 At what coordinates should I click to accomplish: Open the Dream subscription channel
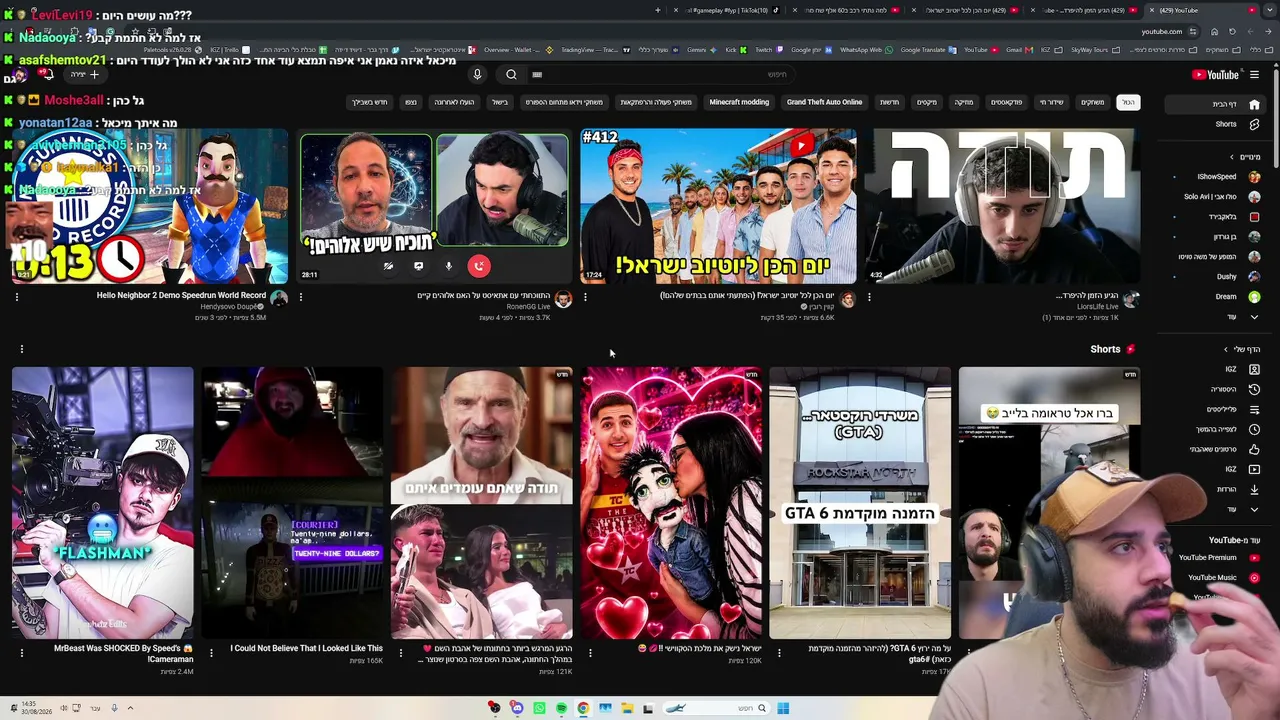[x=1224, y=297]
